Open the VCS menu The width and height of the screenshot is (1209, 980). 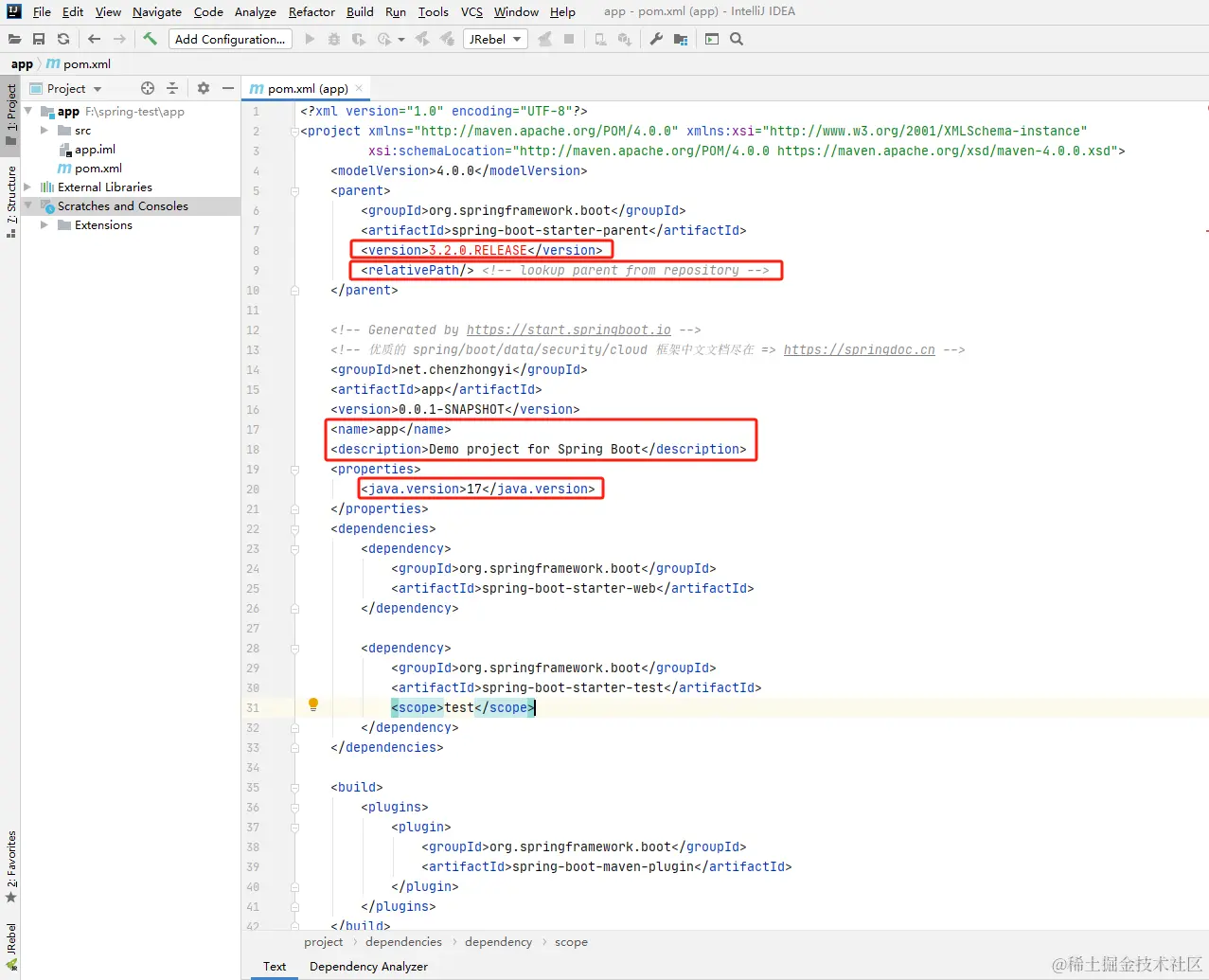point(471,11)
